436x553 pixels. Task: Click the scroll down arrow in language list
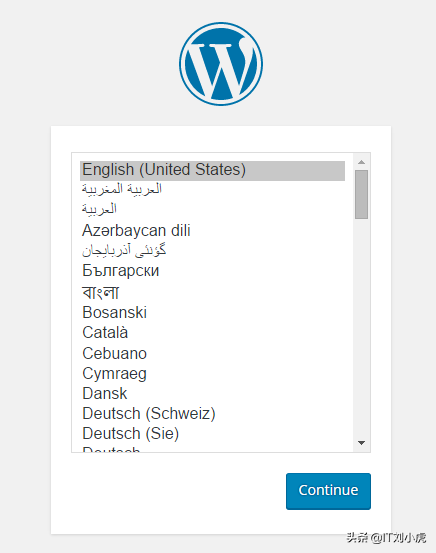click(x=361, y=443)
